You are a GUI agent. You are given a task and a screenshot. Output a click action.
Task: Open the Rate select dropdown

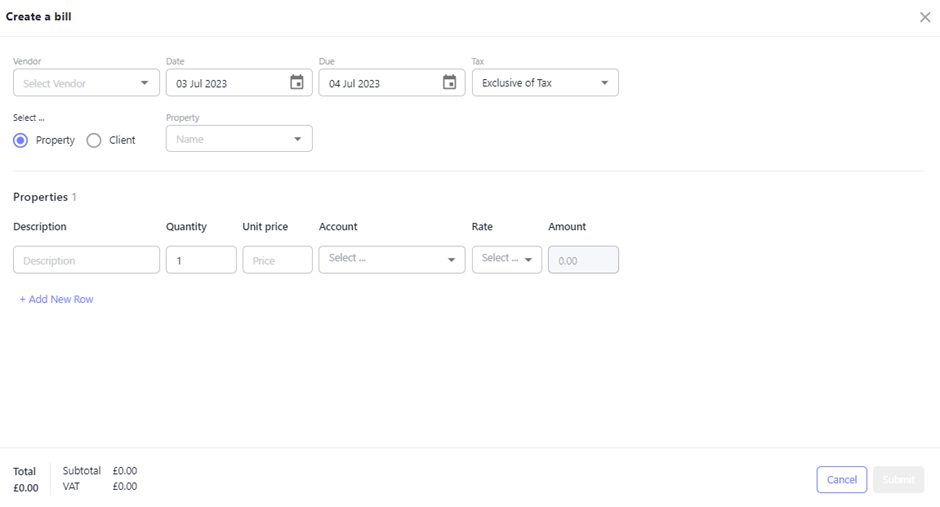(506, 259)
